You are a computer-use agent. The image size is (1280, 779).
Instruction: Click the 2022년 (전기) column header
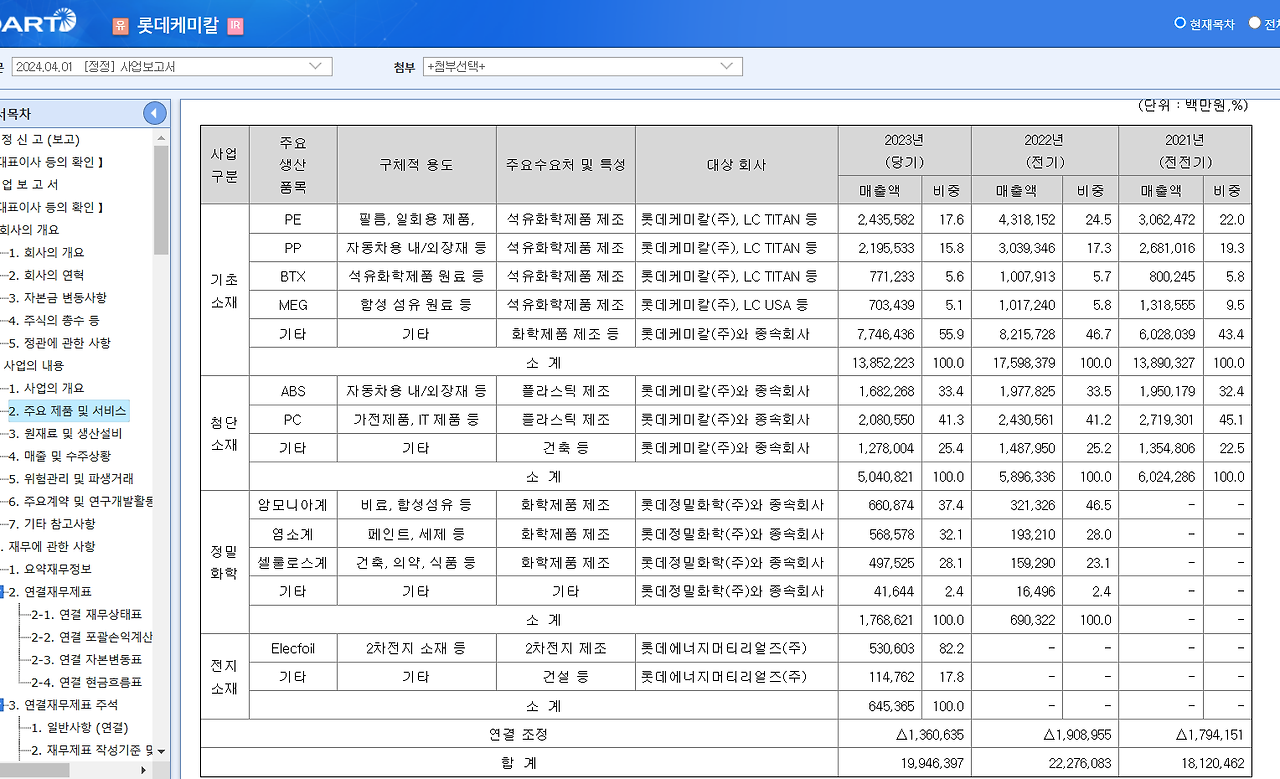(x=1044, y=151)
